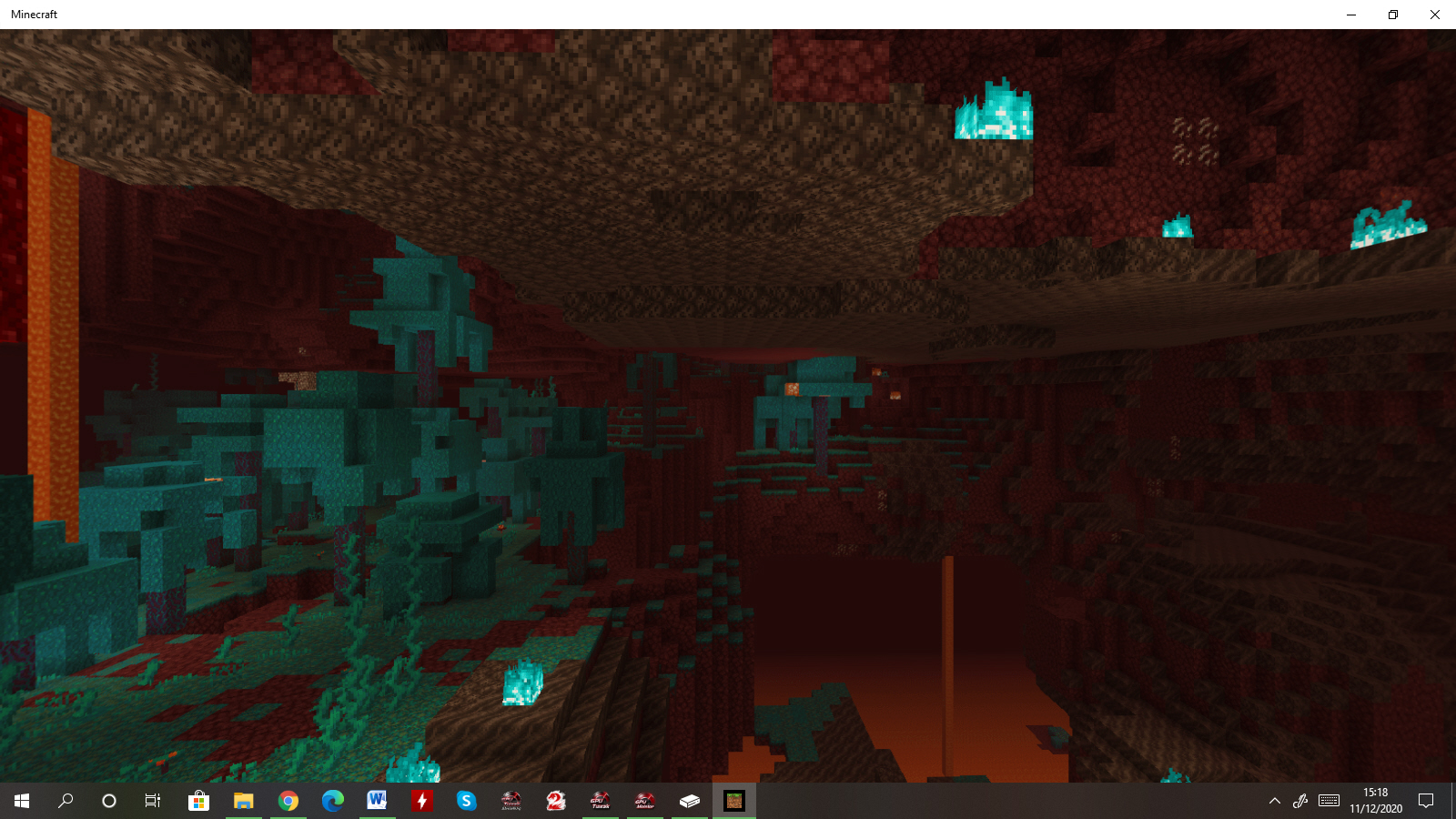Switch to GPU Tweak on the taskbar
Screen dimensions: 1456x819
pos(600,801)
